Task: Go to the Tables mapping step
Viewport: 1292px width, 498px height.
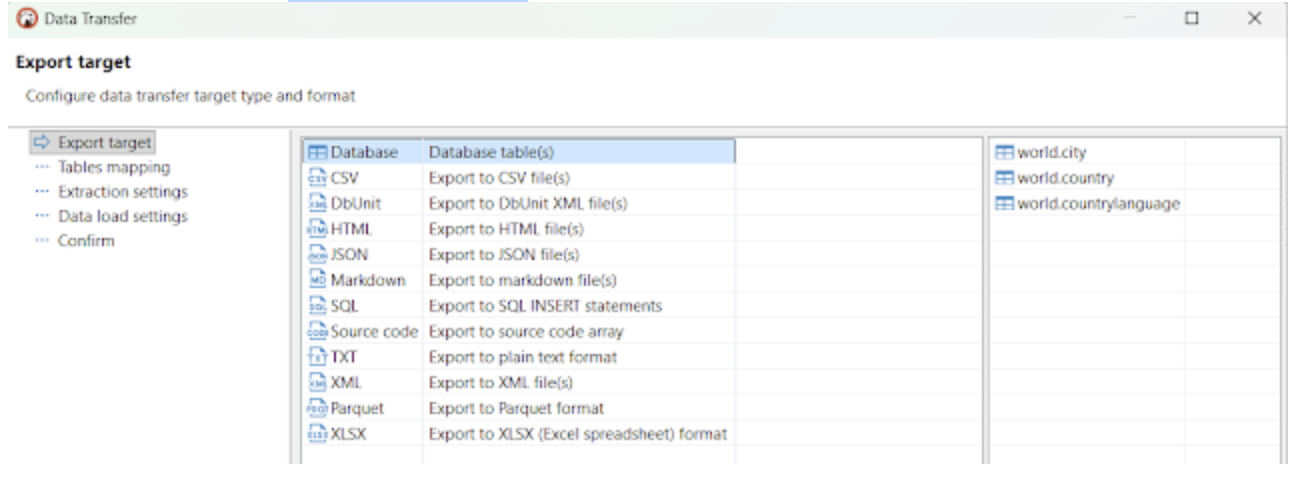Action: coord(113,167)
